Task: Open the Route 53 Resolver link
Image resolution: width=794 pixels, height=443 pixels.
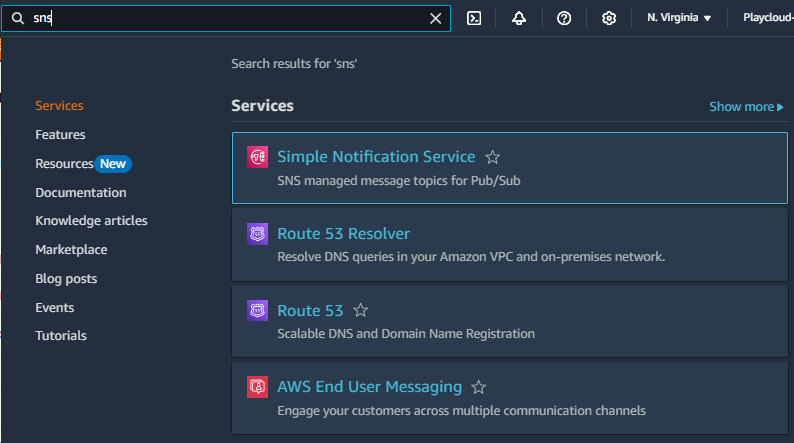Action: pyautogui.click(x=343, y=234)
